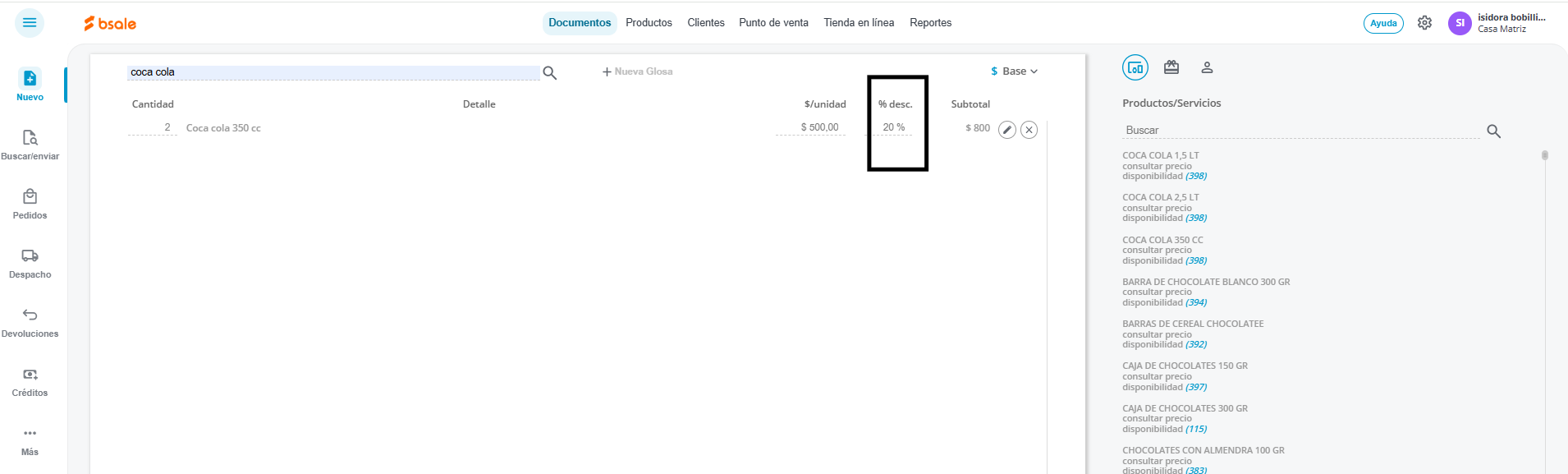Open Devoluciones in the sidebar
The height and width of the screenshot is (474, 1568).
pyautogui.click(x=30, y=322)
